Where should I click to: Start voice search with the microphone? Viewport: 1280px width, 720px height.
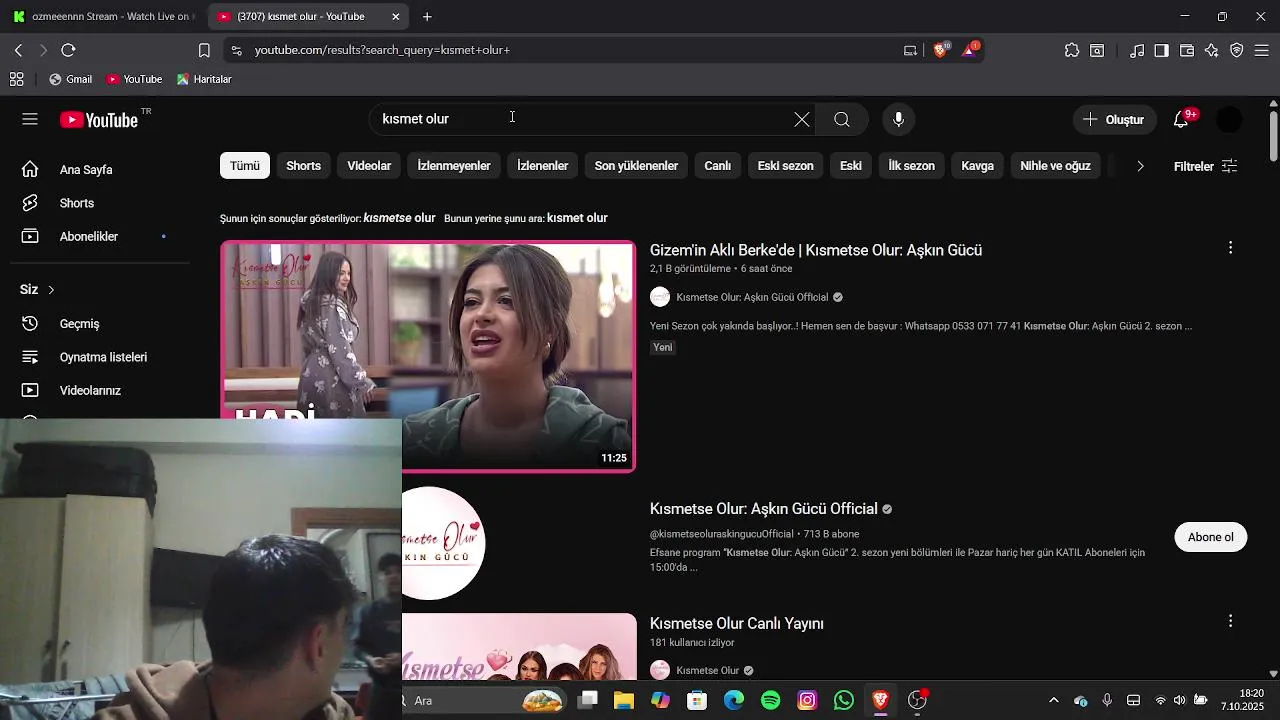point(898,119)
